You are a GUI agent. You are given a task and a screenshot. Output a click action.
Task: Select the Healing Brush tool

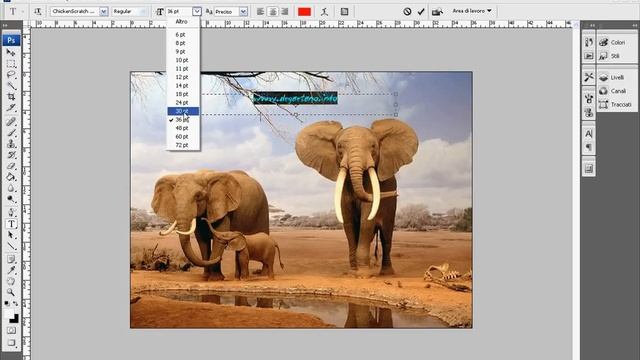[11, 122]
